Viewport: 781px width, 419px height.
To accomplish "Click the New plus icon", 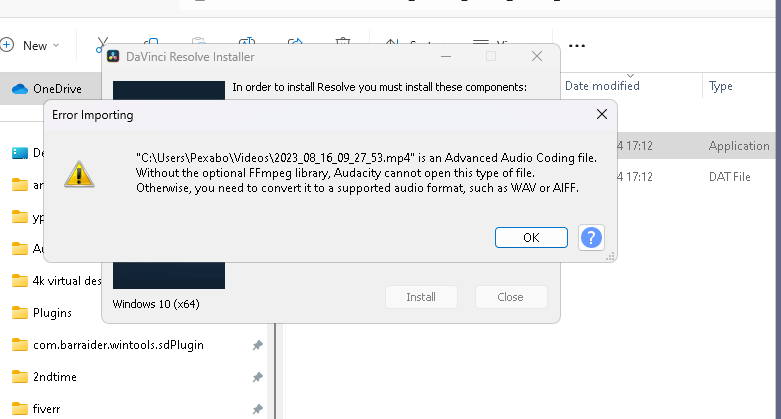I will [7, 45].
